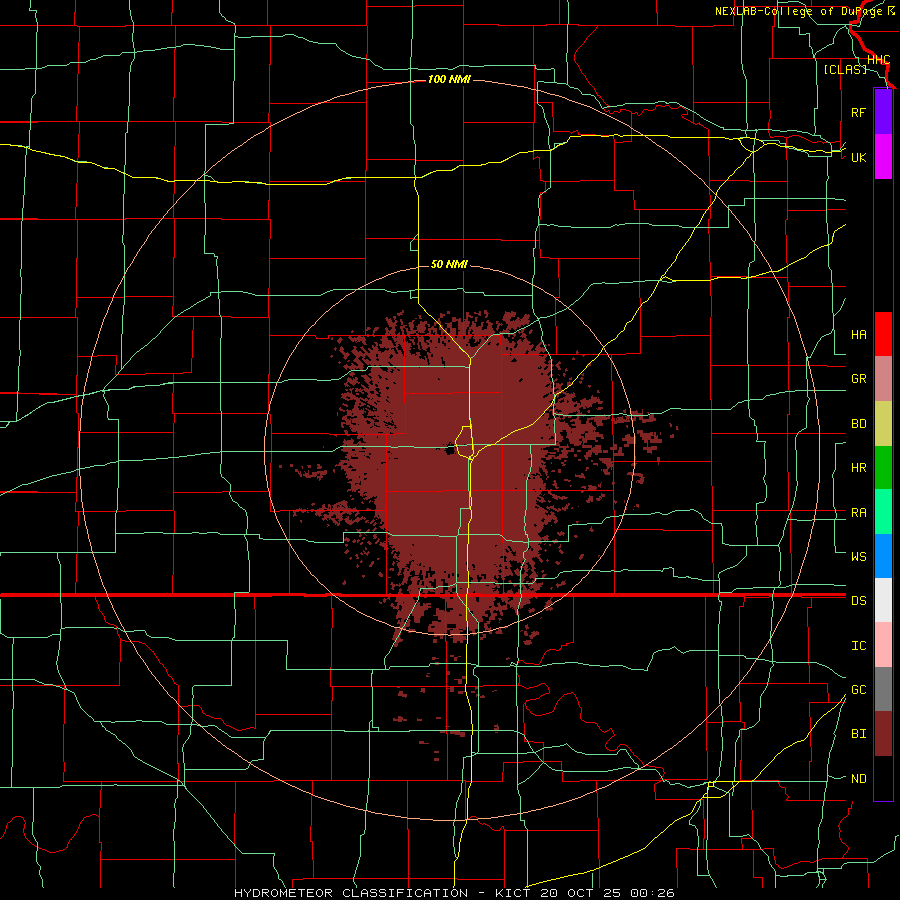900x900 pixels.
Task: Click the GR legend label
Action: tap(859, 379)
